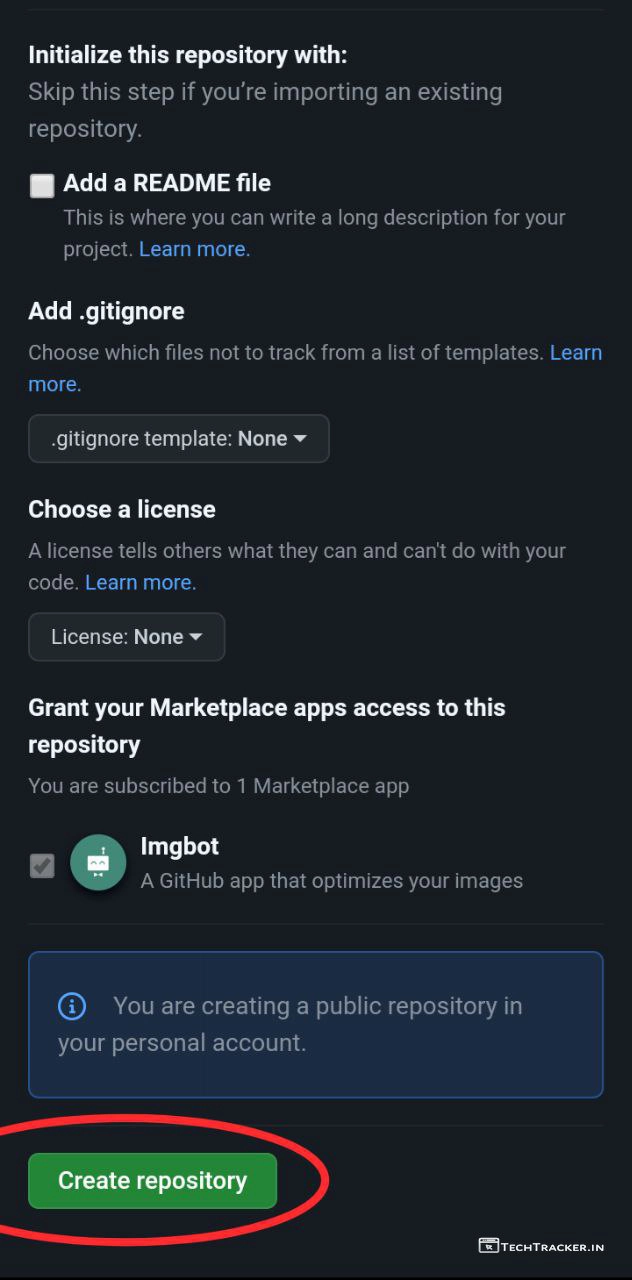The width and height of the screenshot is (632, 1280).
Task: Click the Add a README file label
Action: tap(167, 183)
